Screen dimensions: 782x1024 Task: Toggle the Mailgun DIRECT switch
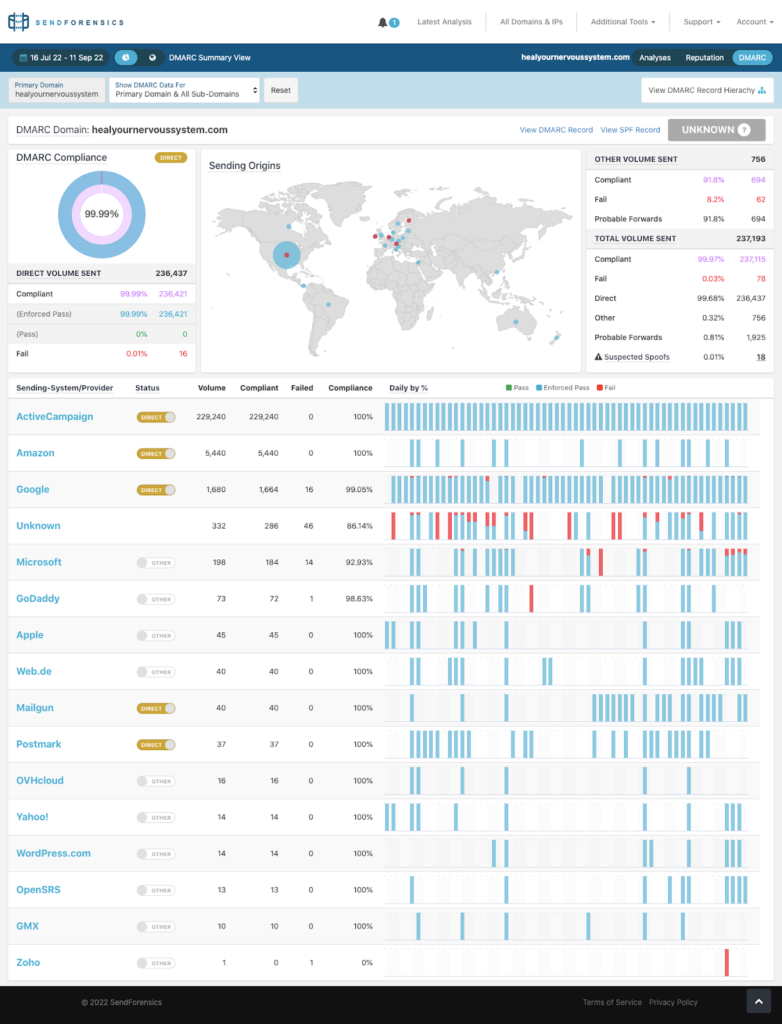coord(156,708)
